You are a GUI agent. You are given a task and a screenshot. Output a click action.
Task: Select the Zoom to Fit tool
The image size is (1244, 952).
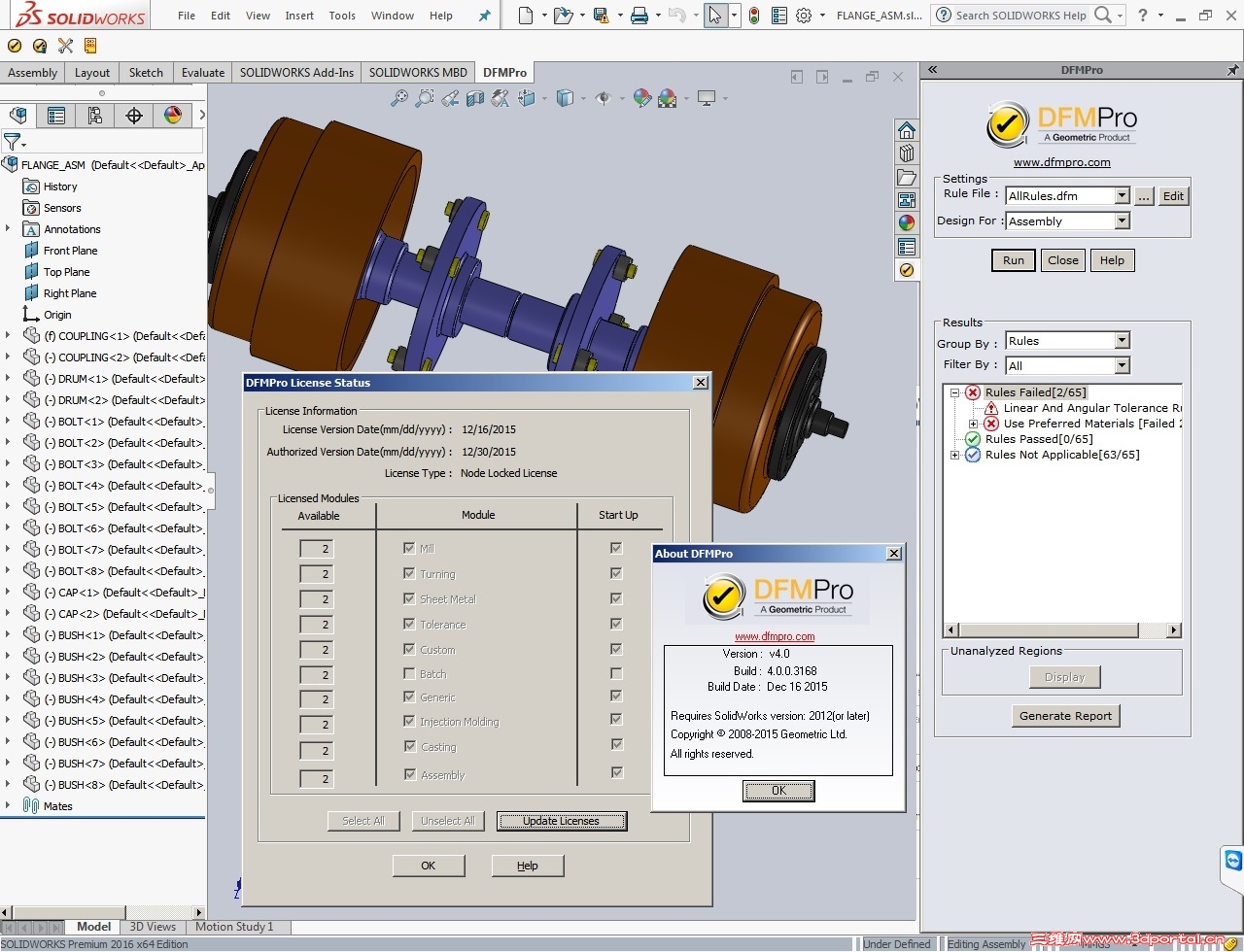pos(401,97)
